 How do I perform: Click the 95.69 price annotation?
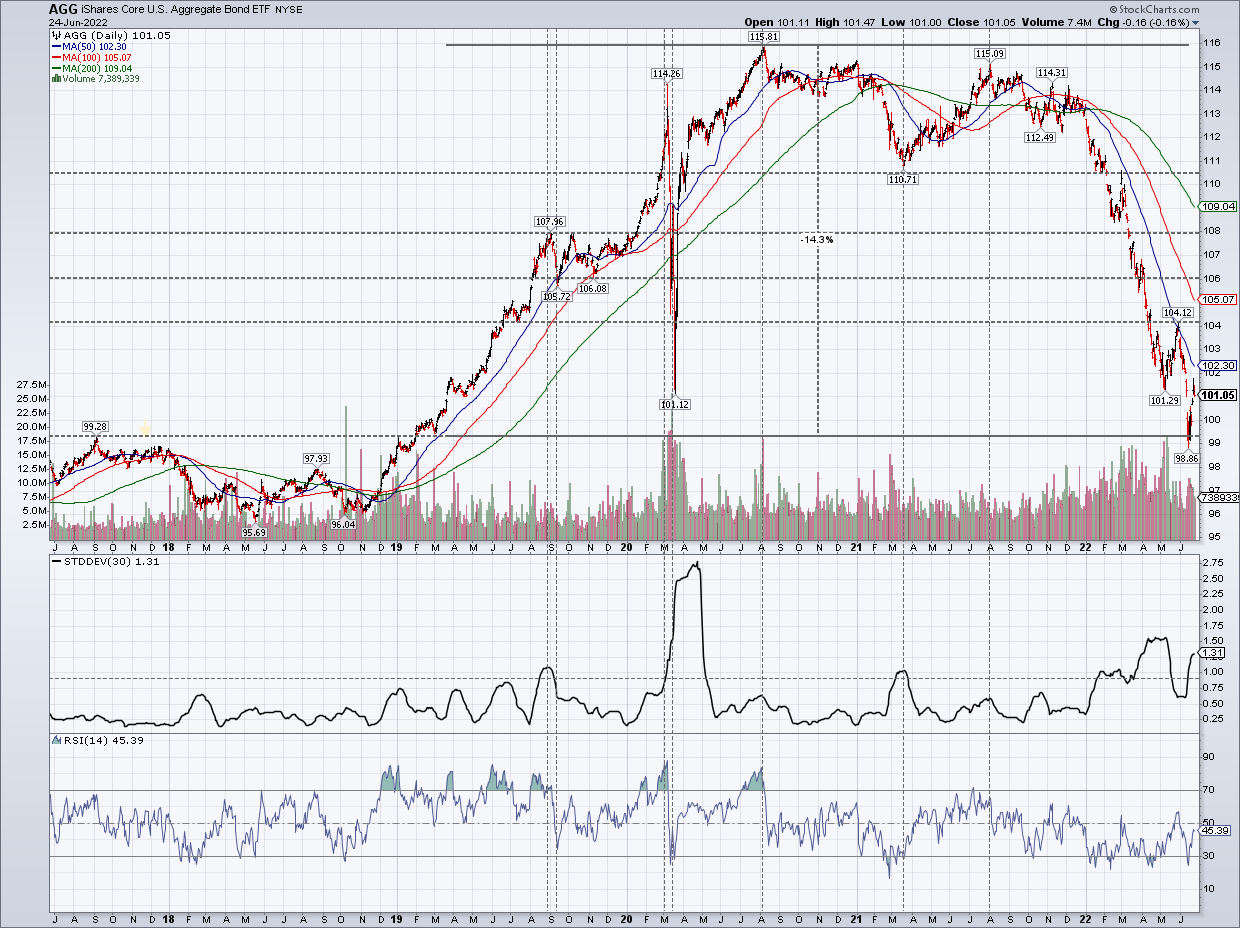(x=254, y=532)
